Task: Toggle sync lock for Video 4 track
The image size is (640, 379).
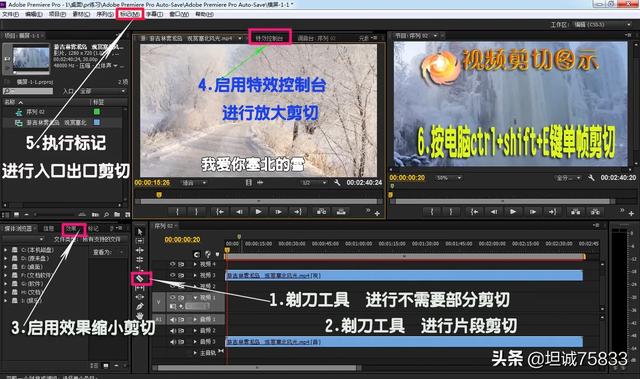Action: pyautogui.click(x=181, y=264)
